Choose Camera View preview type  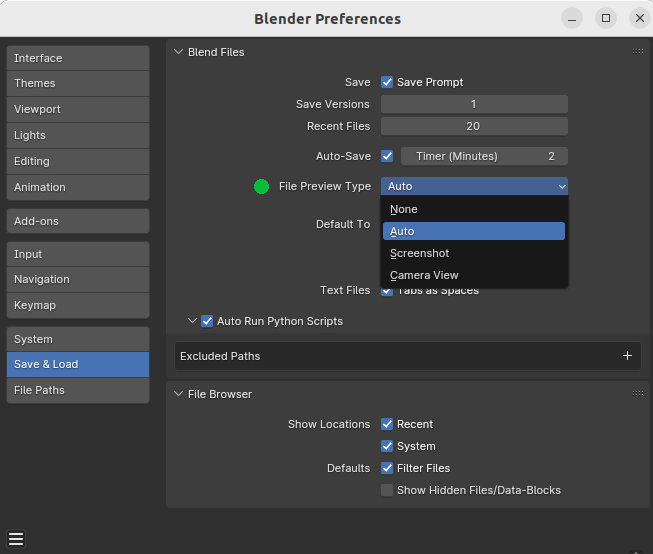(474, 275)
